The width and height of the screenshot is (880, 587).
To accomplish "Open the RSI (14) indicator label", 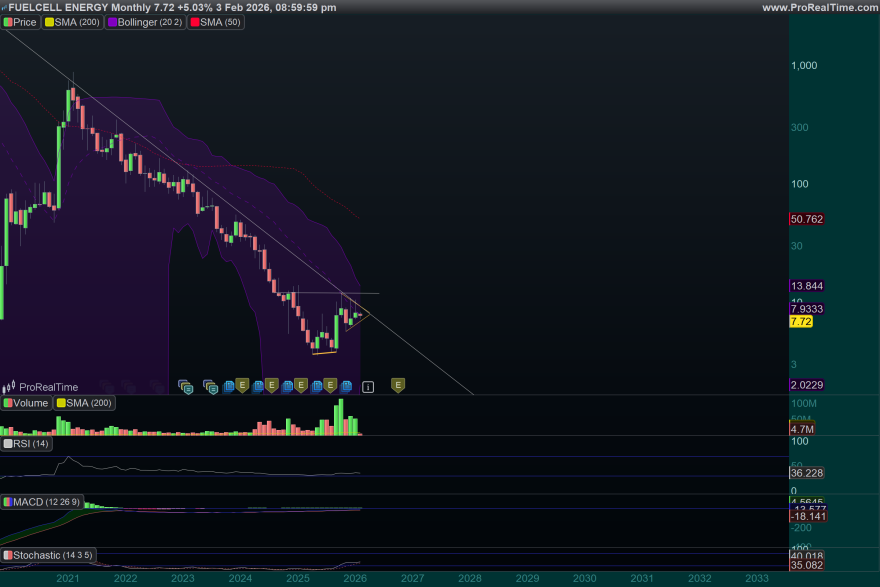I will 27,443.
